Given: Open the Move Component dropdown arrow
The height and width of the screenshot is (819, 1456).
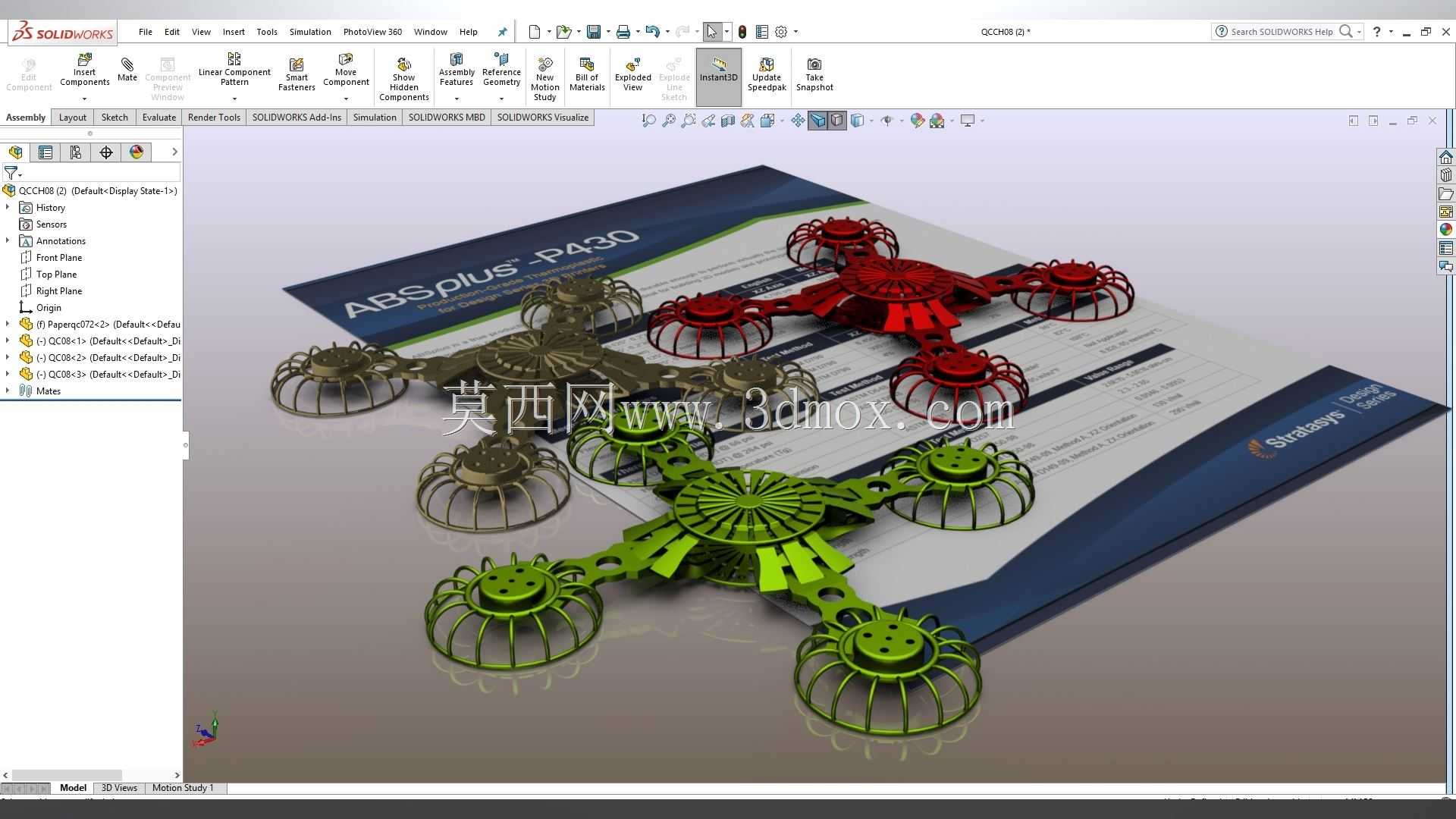Looking at the screenshot, I should pos(346,99).
